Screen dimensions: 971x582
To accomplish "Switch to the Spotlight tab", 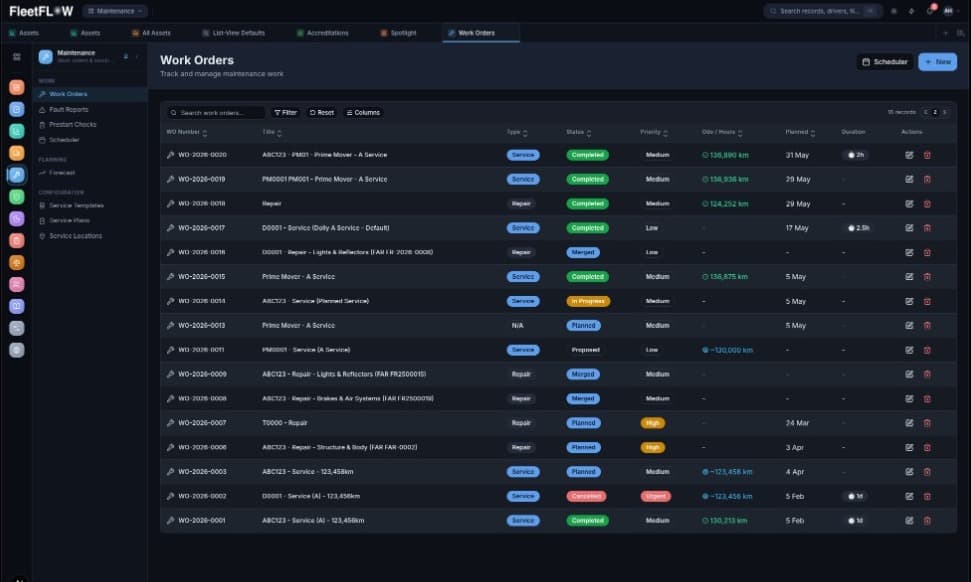I will coord(398,33).
